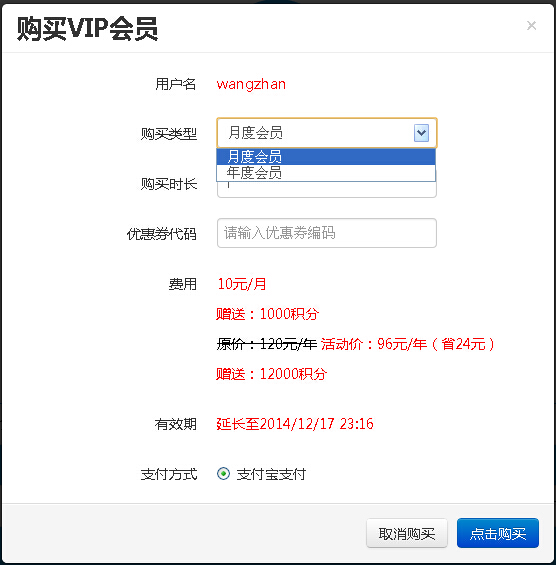Image resolution: width=556 pixels, height=565 pixels.
Task: Click the 取消购买 button
Action: (x=407, y=533)
